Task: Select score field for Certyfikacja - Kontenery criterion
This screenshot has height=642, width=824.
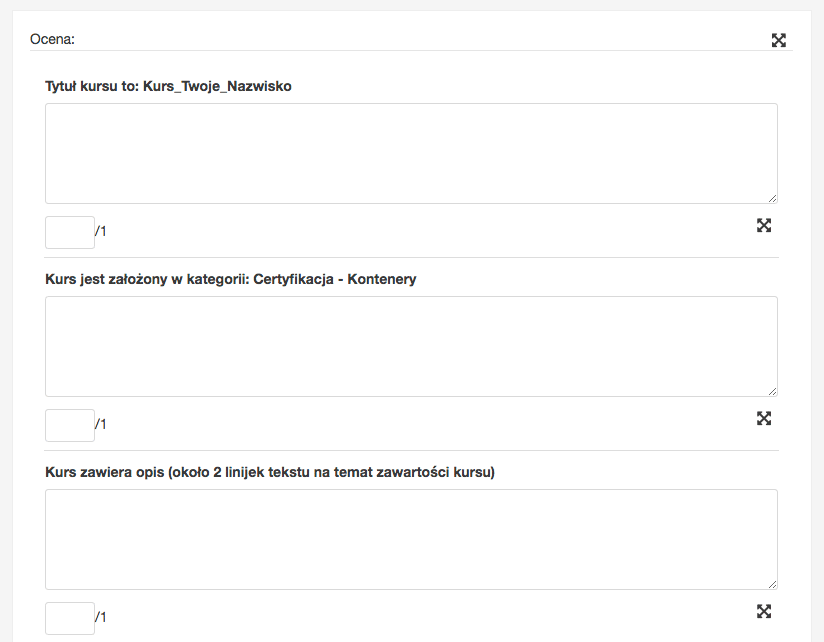Action: click(x=70, y=425)
